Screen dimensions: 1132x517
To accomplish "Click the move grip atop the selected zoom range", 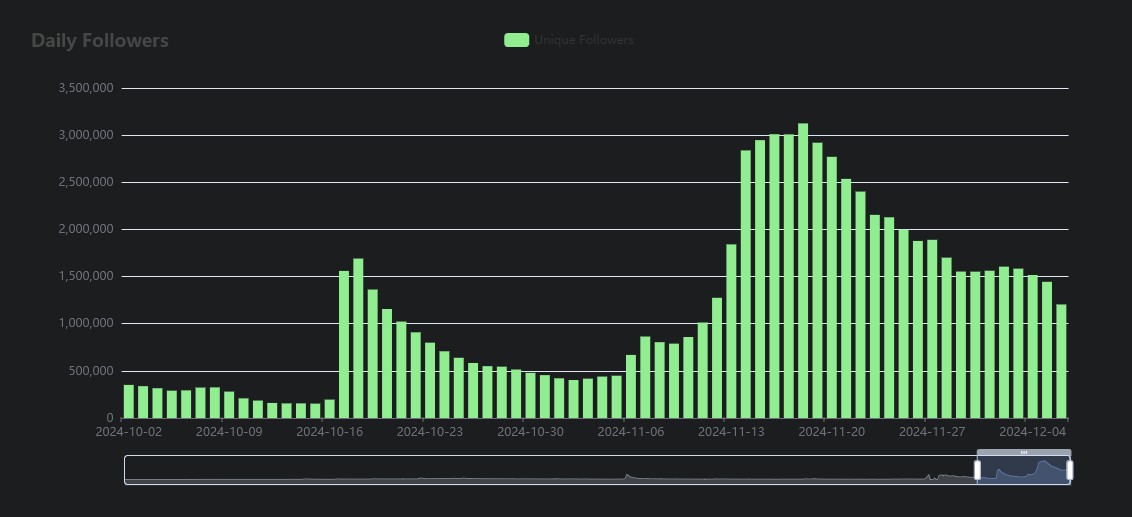I will 1024,452.
